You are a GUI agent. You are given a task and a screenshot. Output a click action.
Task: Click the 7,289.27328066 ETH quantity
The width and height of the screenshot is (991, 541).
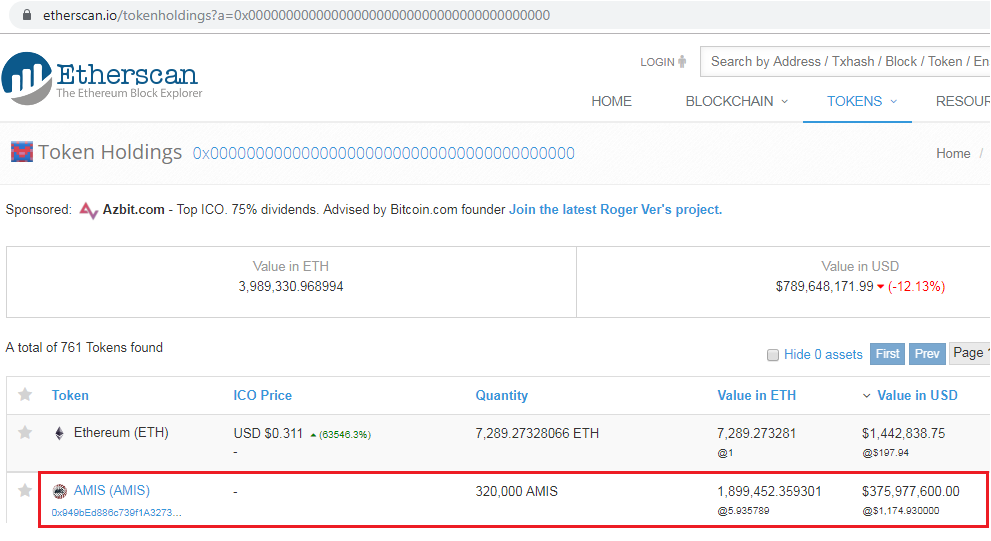click(x=537, y=434)
